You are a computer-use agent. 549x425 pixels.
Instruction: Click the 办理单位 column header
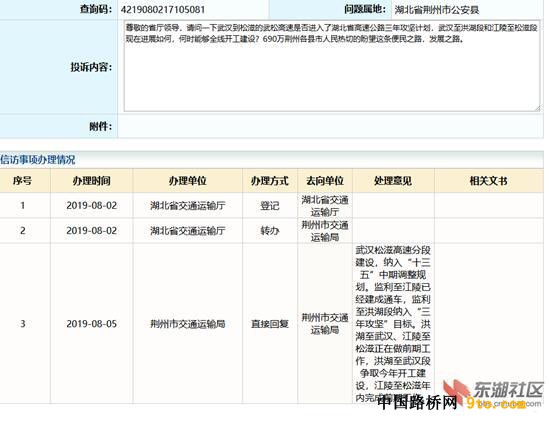click(x=187, y=181)
